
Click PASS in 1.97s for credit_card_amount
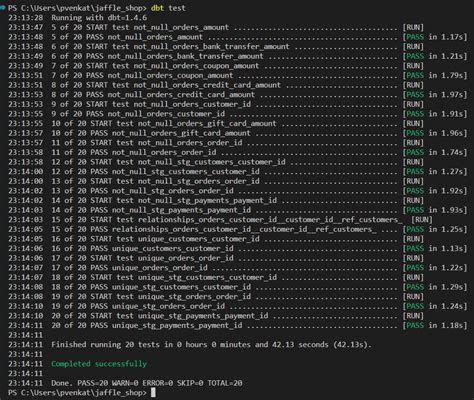435,95
